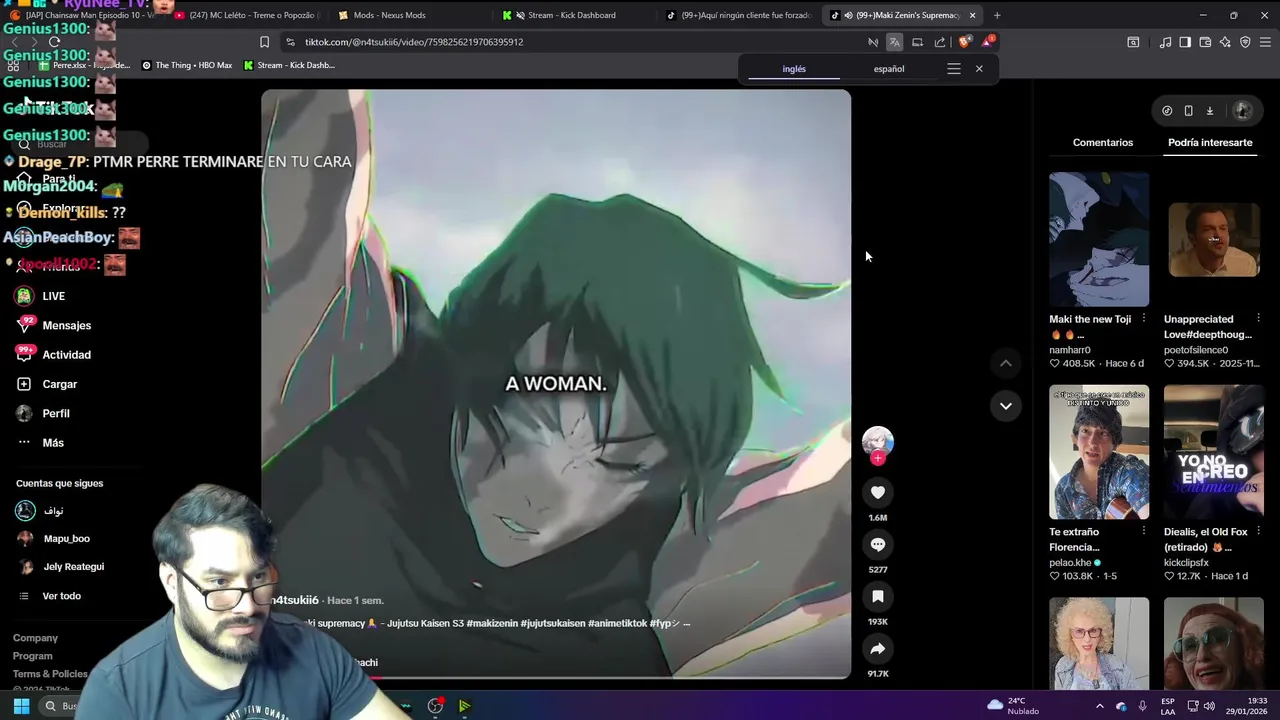Open Leo AI sparkle icon
Viewport: 1280px width, 720px height.
(x=1225, y=42)
